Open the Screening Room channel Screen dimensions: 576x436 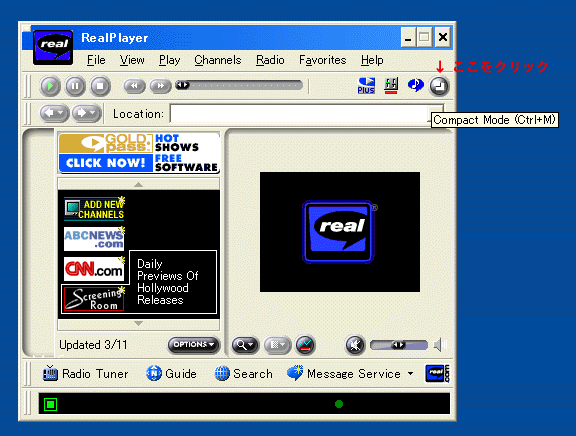pos(94,299)
